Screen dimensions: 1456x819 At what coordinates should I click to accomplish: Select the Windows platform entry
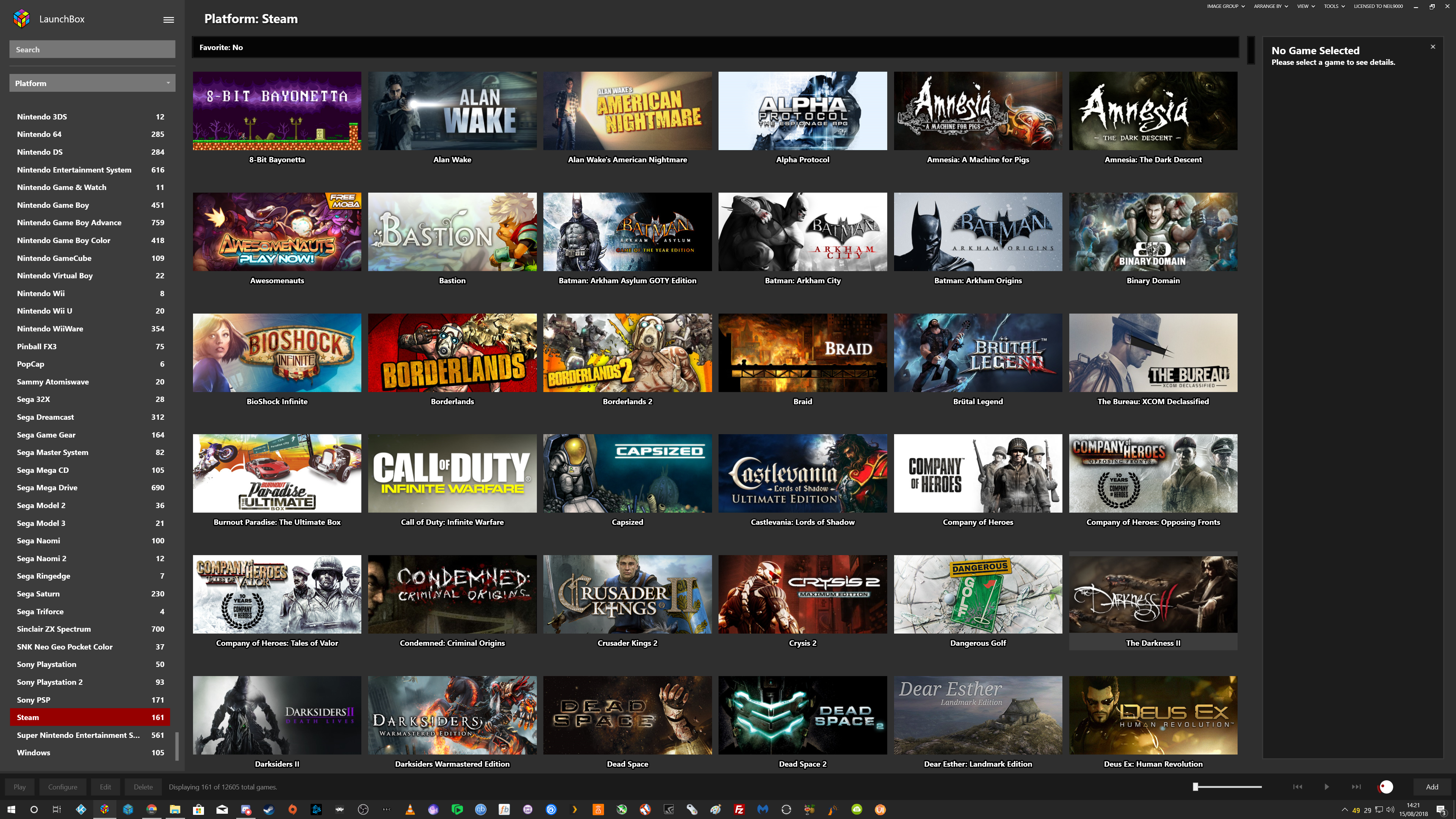click(x=90, y=752)
